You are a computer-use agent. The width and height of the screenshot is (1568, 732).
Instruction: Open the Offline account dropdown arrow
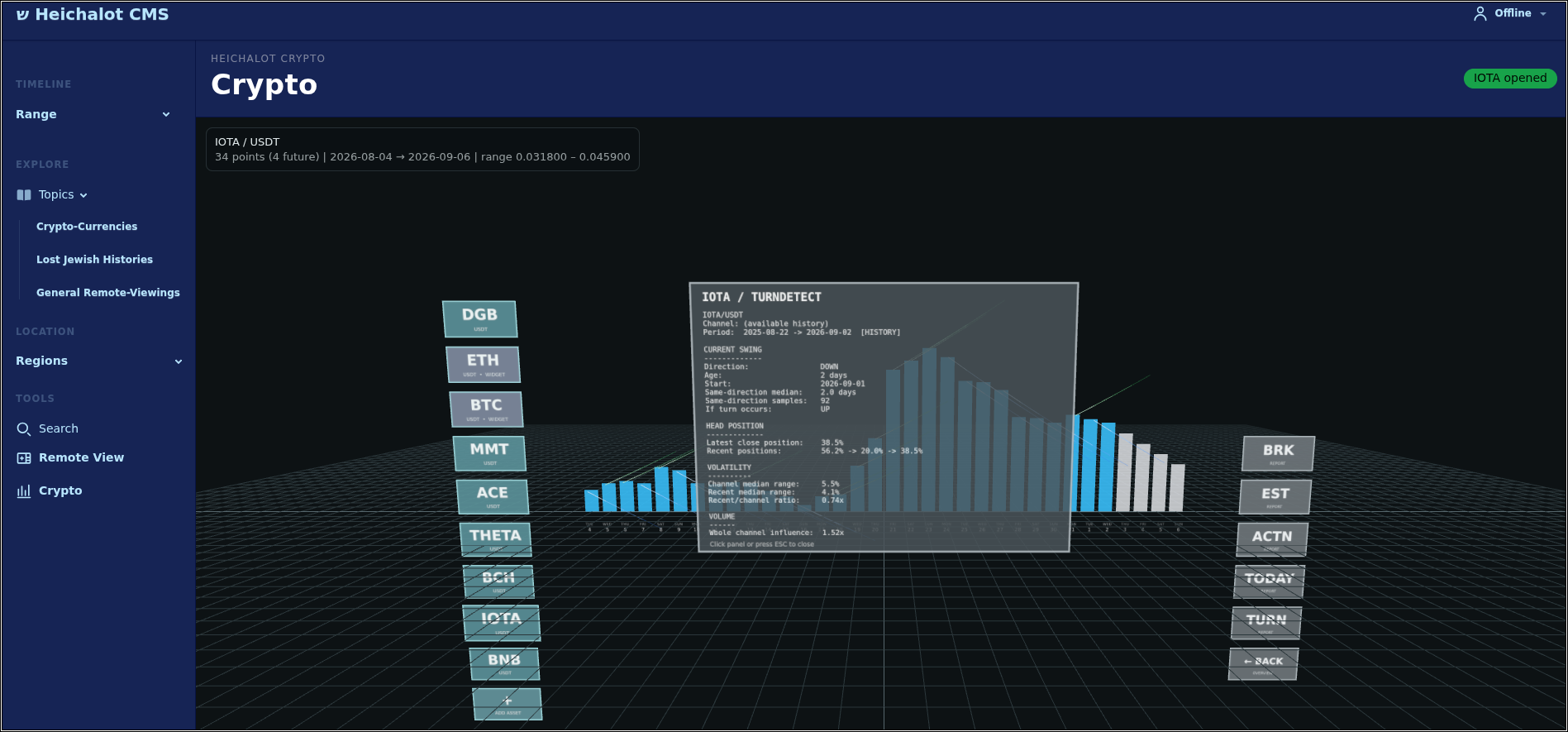click(x=1543, y=14)
